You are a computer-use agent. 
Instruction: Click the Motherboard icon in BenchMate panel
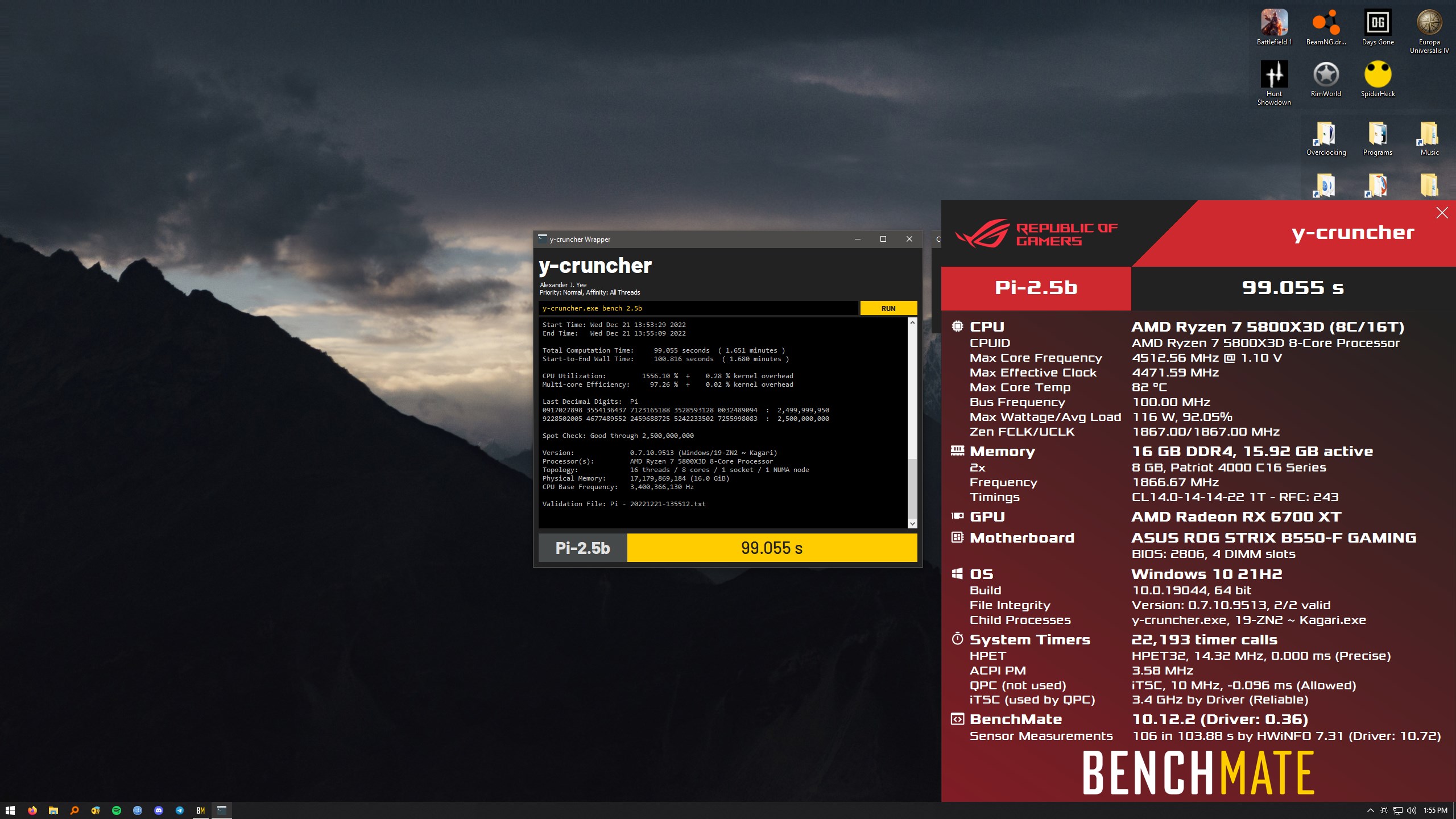(957, 537)
